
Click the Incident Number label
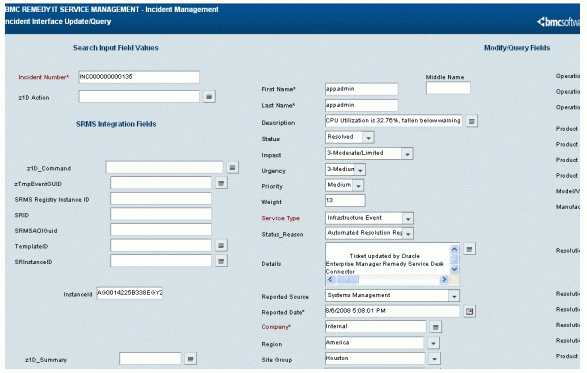point(44,77)
